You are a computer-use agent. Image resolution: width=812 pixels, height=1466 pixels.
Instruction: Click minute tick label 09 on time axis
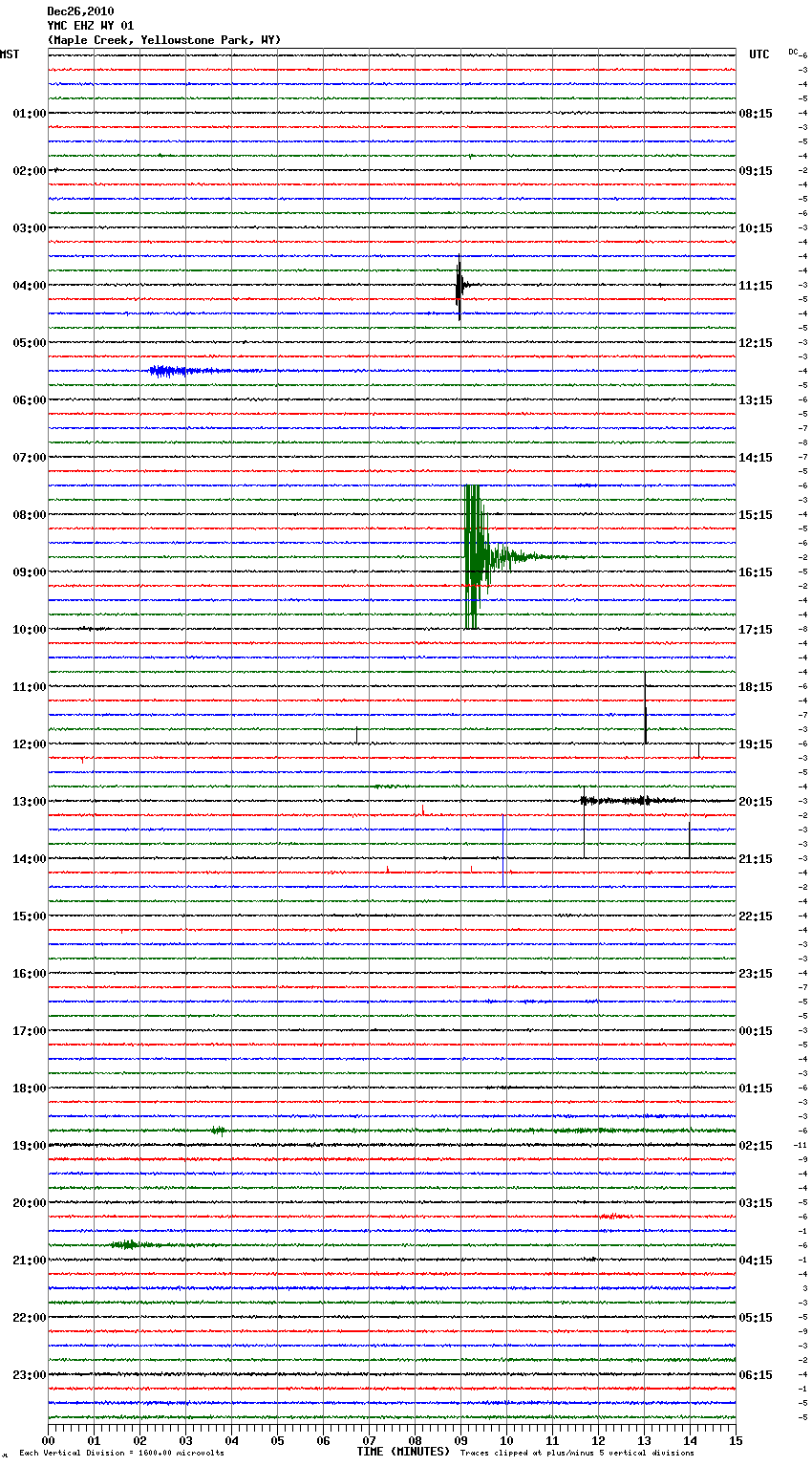[x=461, y=1440]
